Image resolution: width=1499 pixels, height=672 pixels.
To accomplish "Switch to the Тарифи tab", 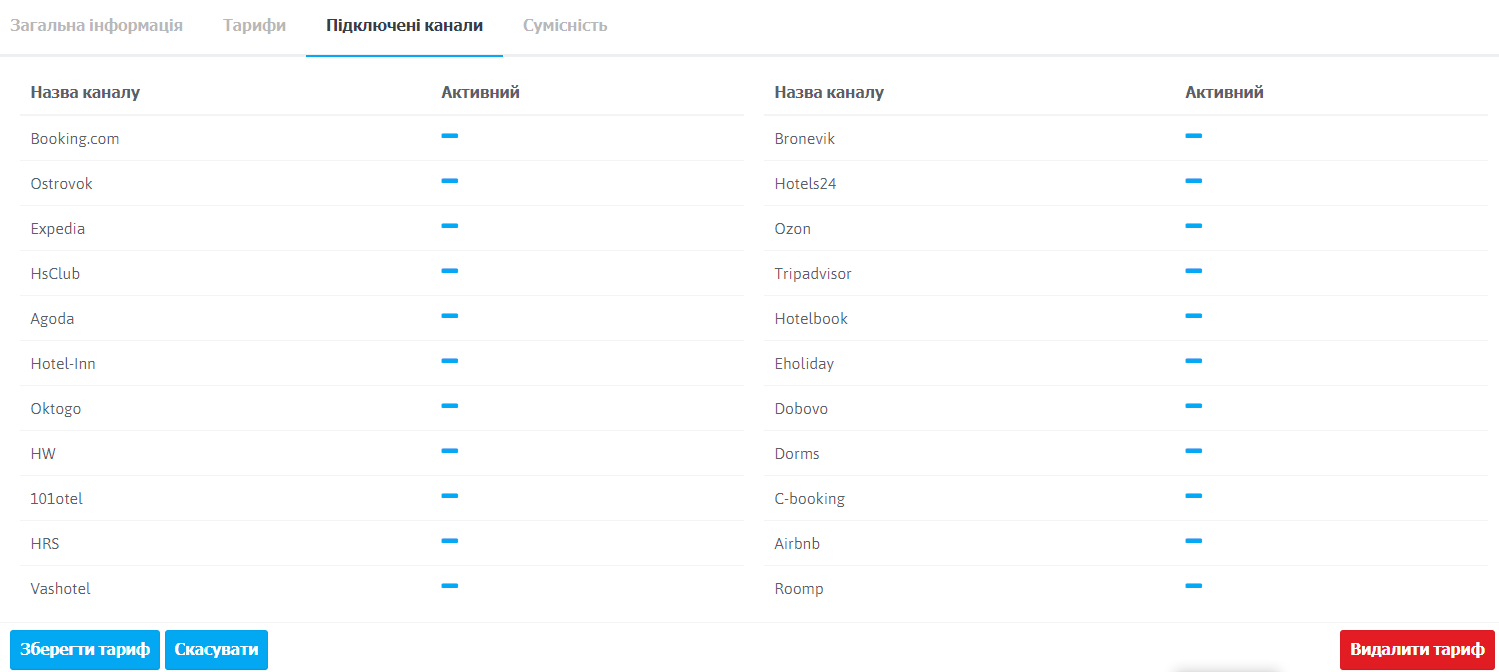I will click(254, 25).
